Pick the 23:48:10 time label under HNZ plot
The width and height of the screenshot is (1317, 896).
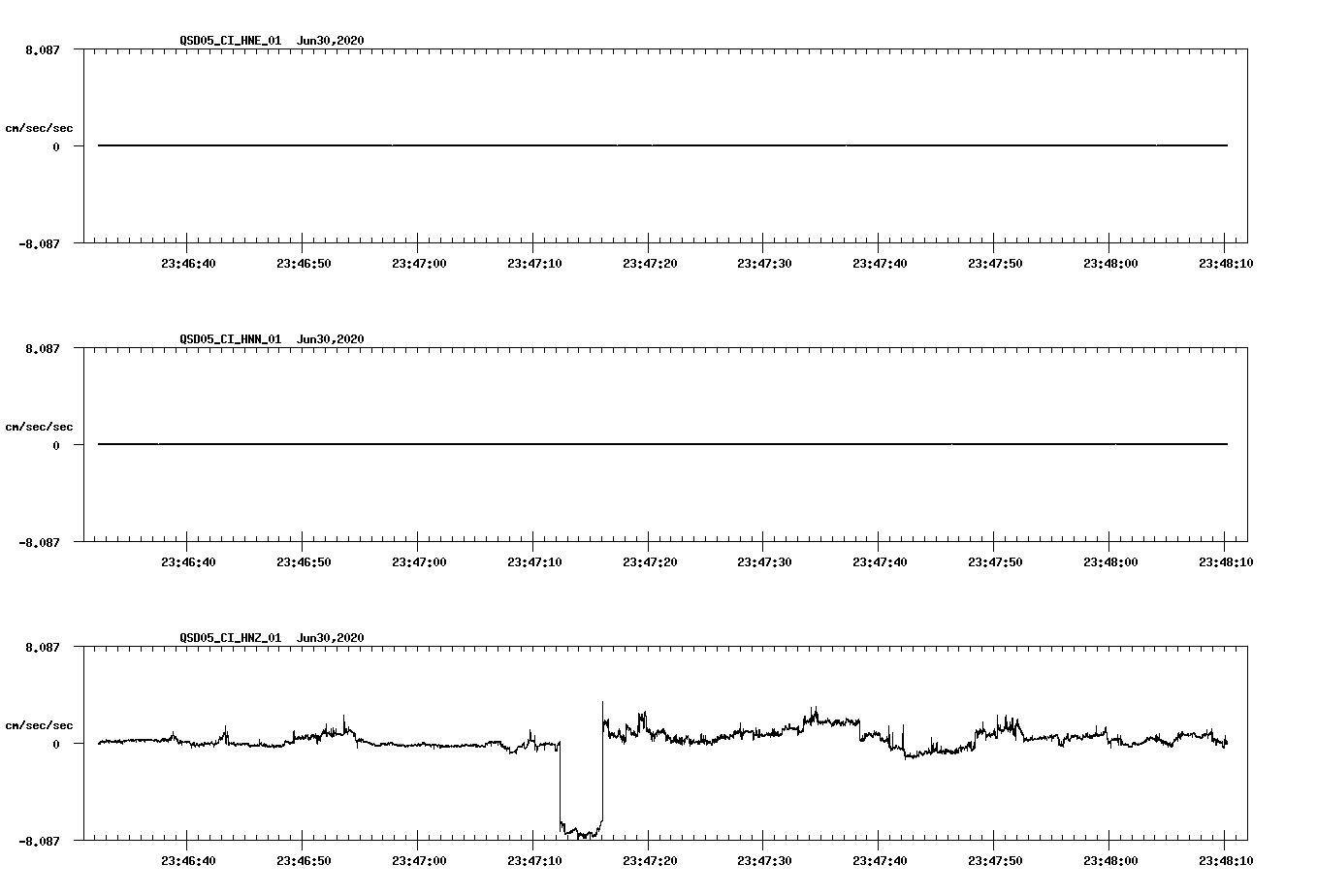[1226, 860]
